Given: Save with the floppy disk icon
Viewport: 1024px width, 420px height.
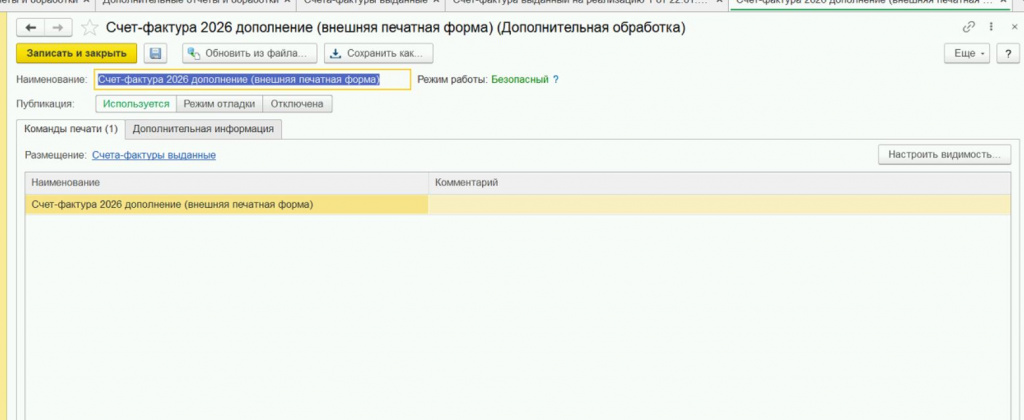Looking at the screenshot, I should (x=155, y=54).
